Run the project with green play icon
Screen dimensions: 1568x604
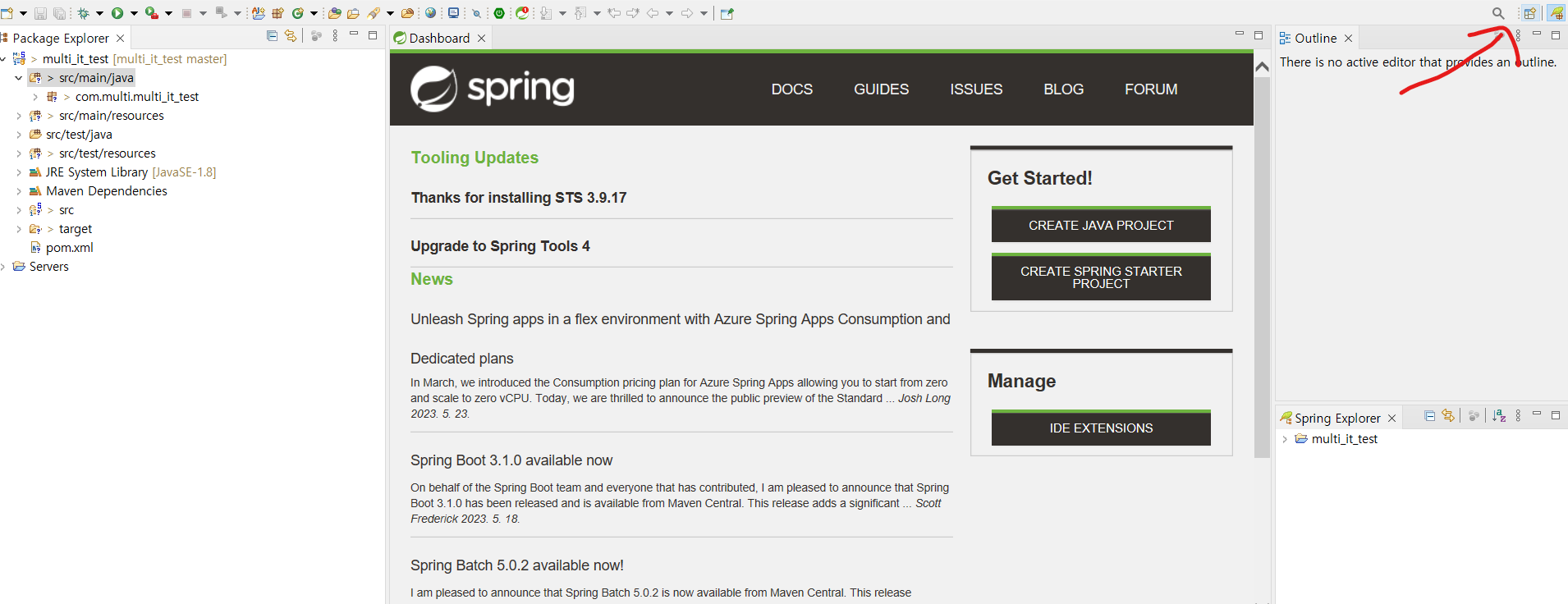click(117, 13)
